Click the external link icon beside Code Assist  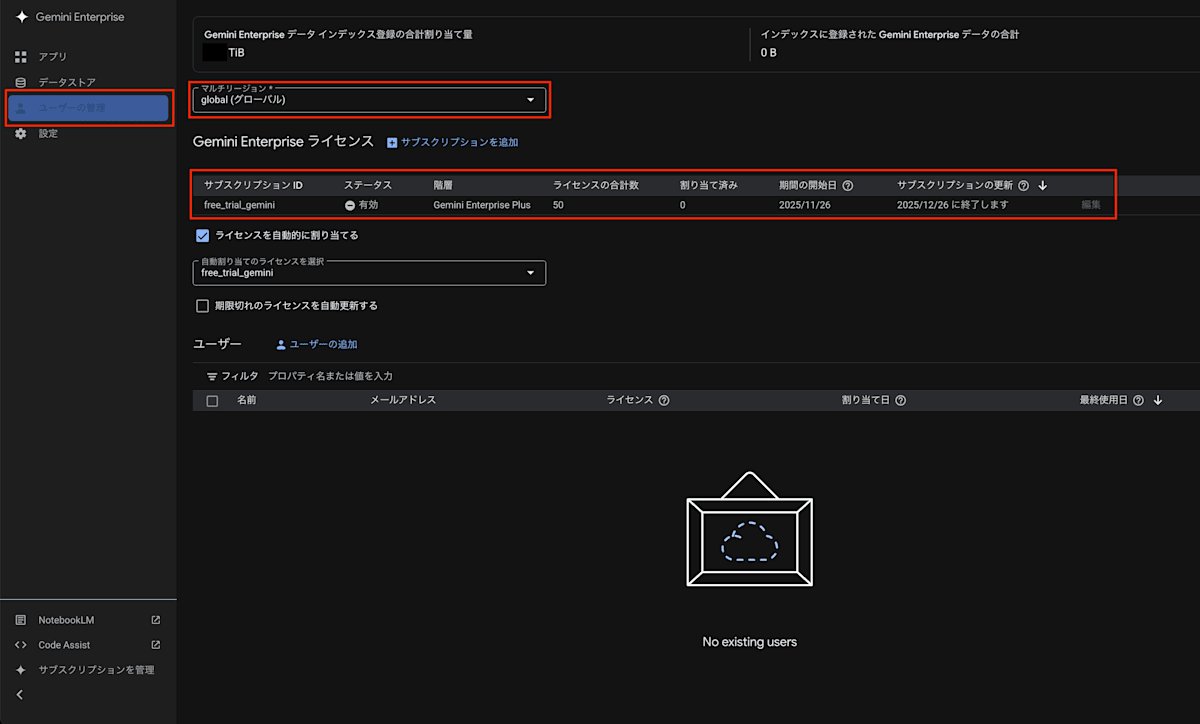(x=155, y=645)
